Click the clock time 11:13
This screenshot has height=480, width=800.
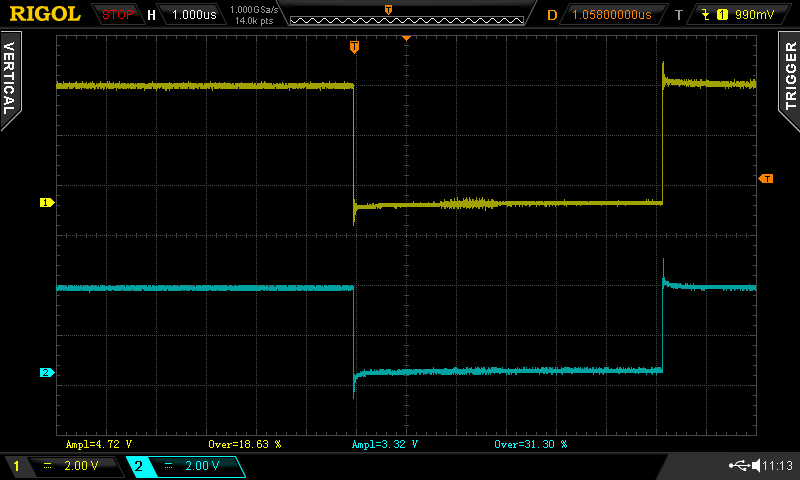pos(778,465)
